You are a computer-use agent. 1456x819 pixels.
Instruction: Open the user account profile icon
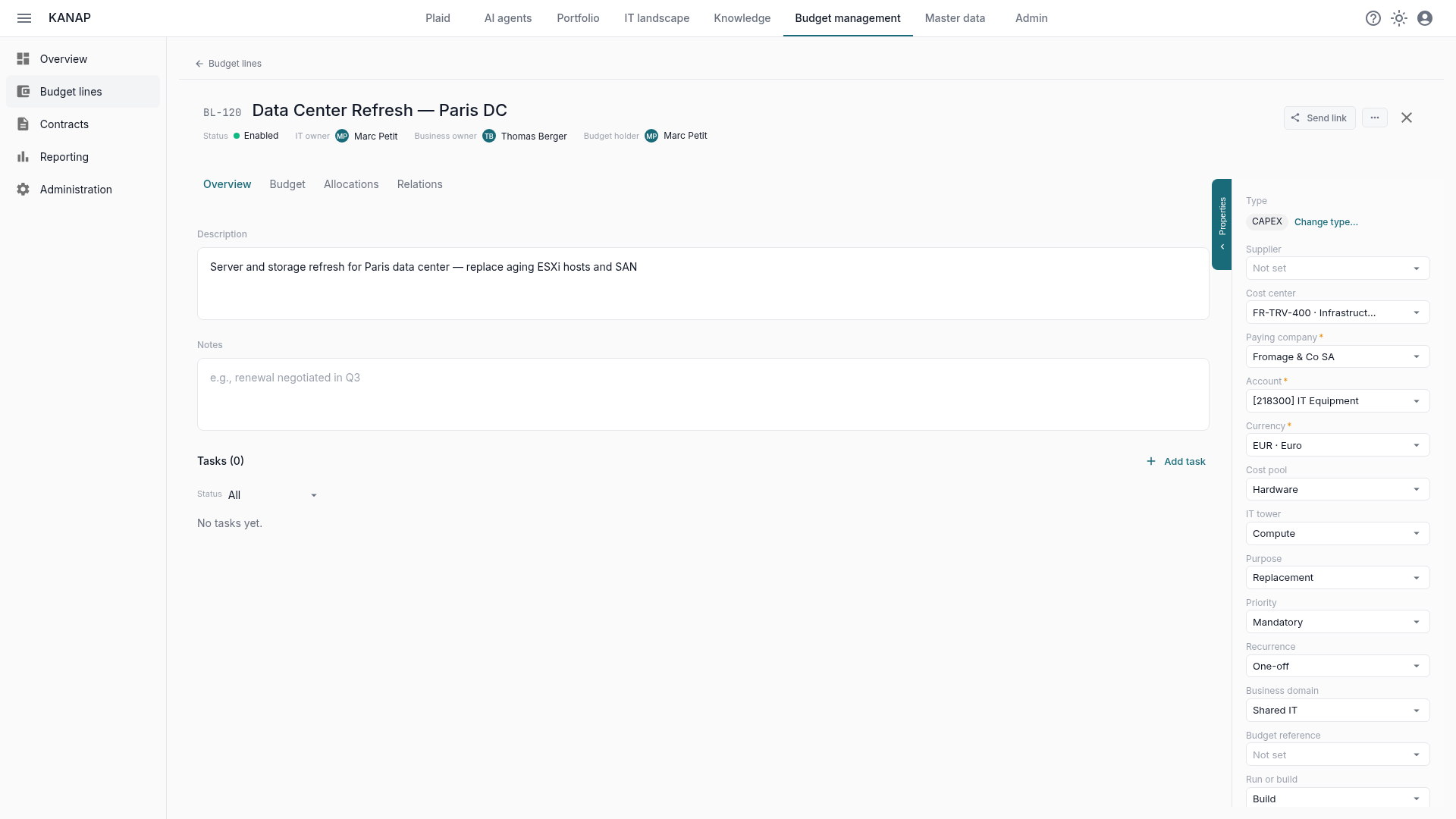(1425, 18)
